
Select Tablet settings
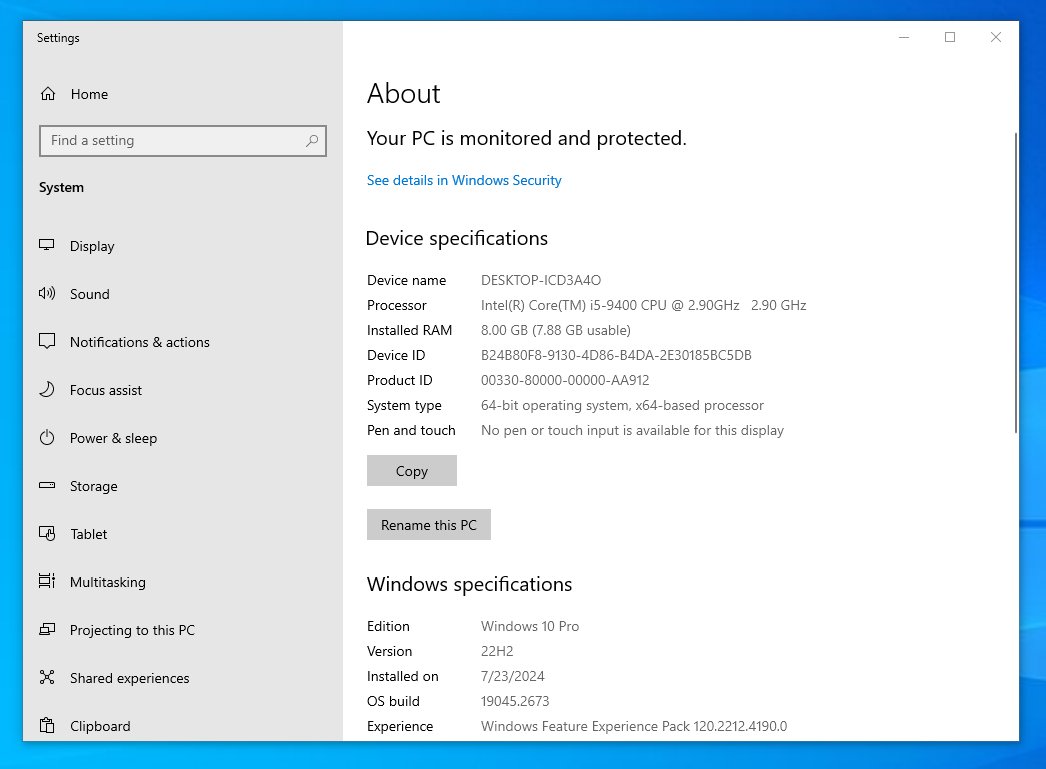pyautogui.click(x=89, y=534)
